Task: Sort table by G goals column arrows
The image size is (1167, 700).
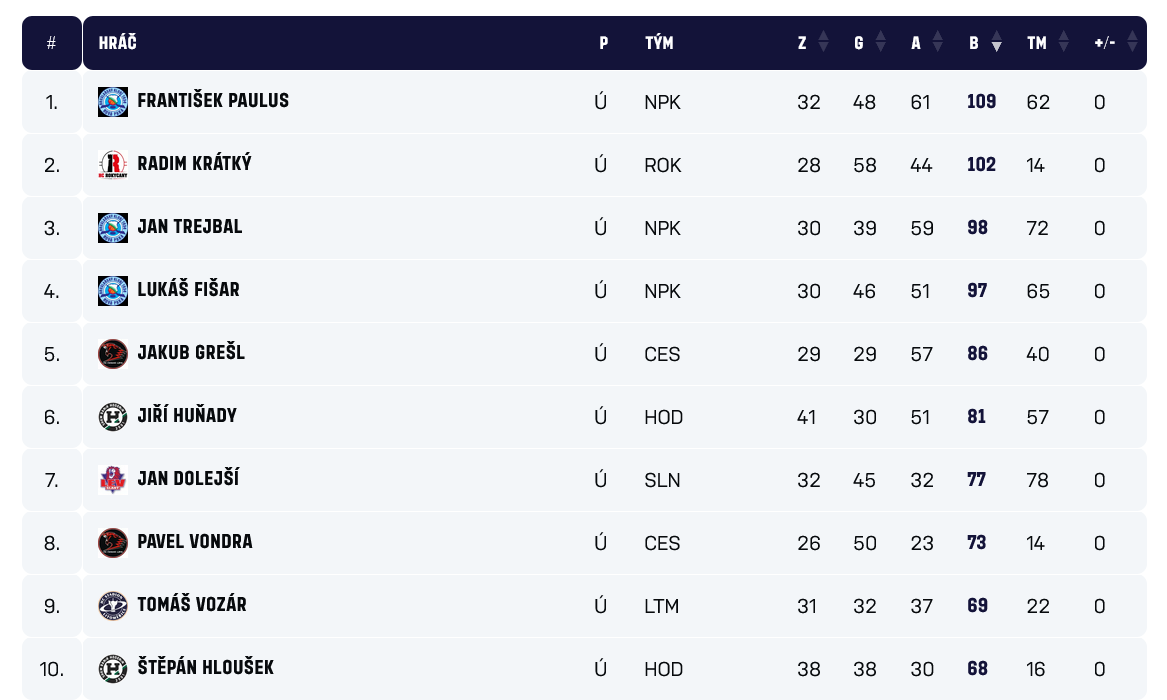Action: point(880,42)
